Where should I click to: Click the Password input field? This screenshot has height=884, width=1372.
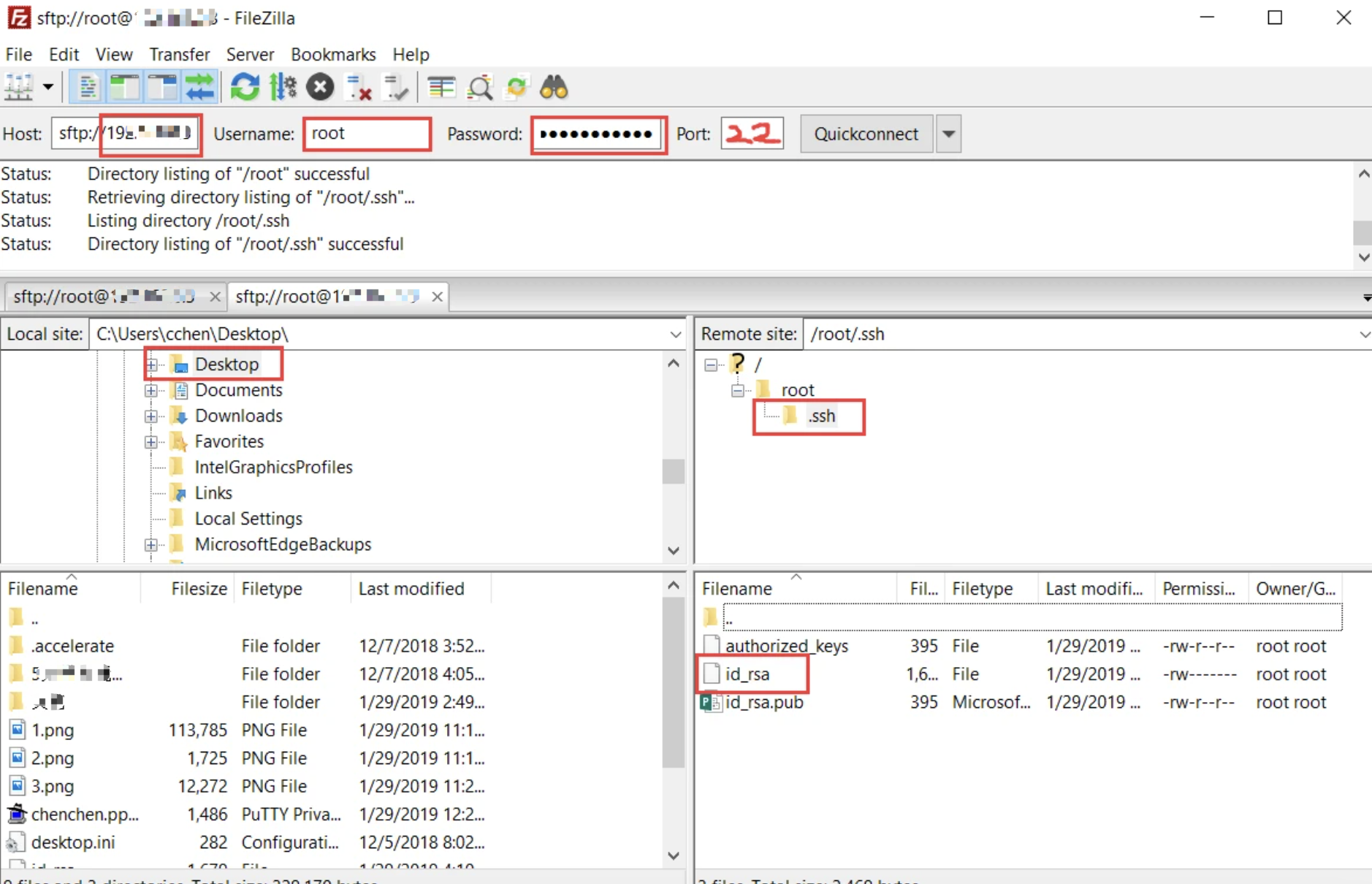598,134
